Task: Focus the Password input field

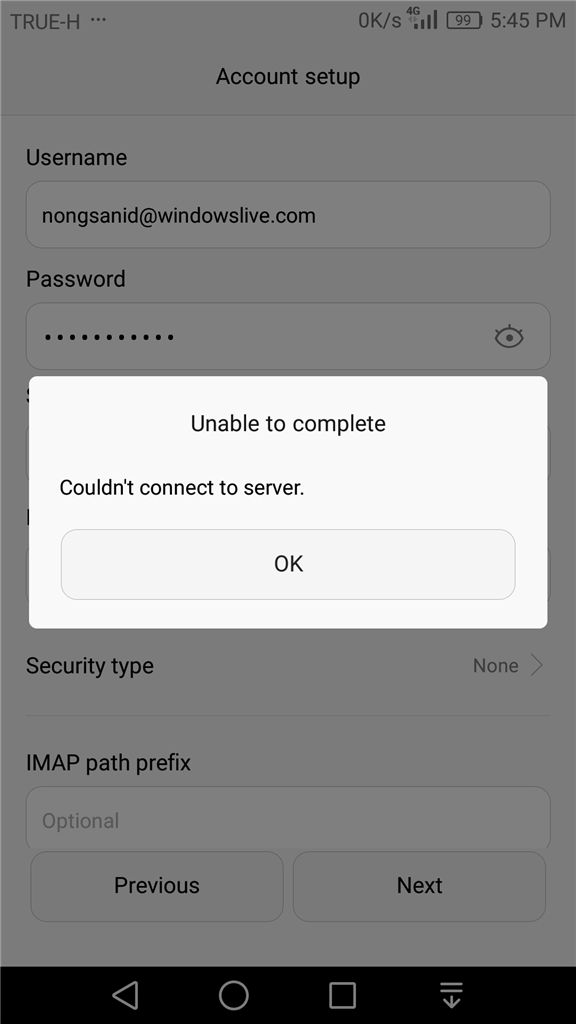Action: 288,336
